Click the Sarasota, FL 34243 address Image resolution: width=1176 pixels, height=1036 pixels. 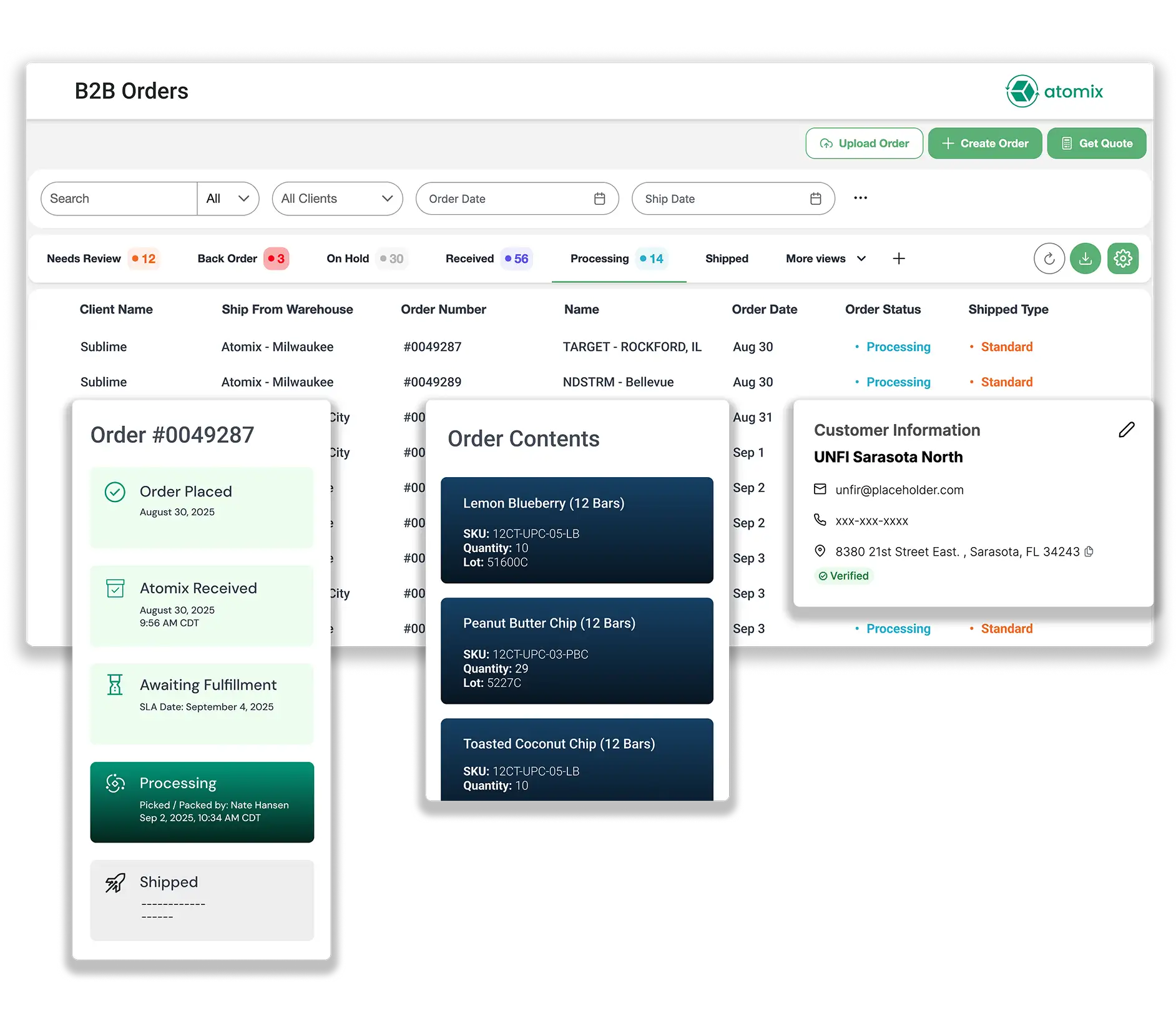[958, 551]
